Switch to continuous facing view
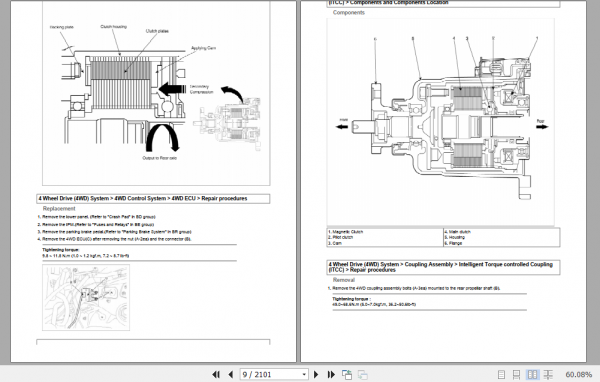The width and height of the screenshot is (600, 382). tap(548, 374)
